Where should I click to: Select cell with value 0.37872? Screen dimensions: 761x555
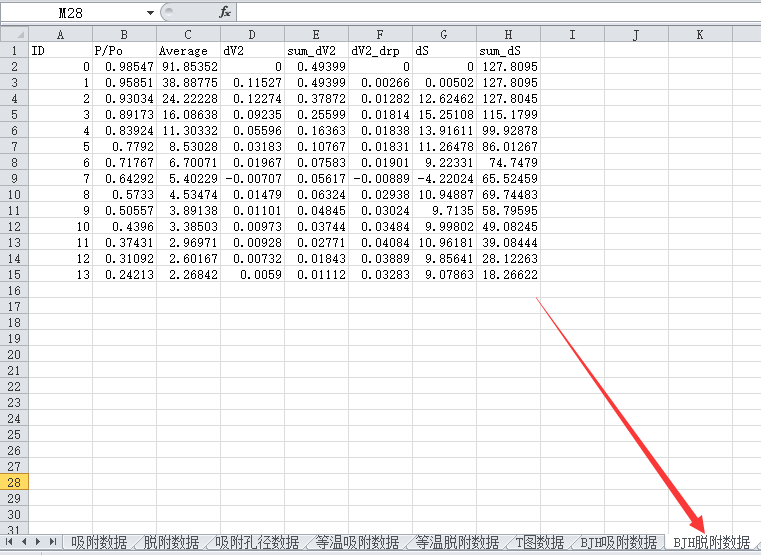click(x=316, y=98)
